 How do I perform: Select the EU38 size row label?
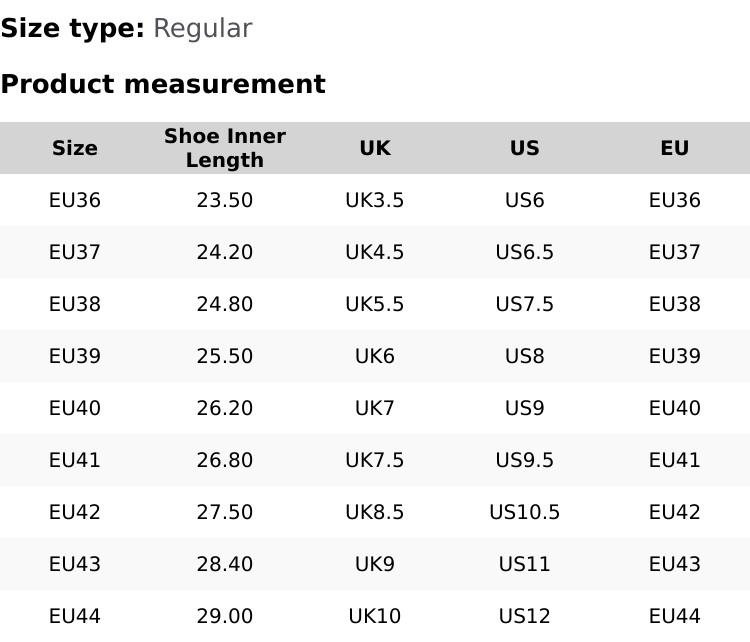click(75, 304)
